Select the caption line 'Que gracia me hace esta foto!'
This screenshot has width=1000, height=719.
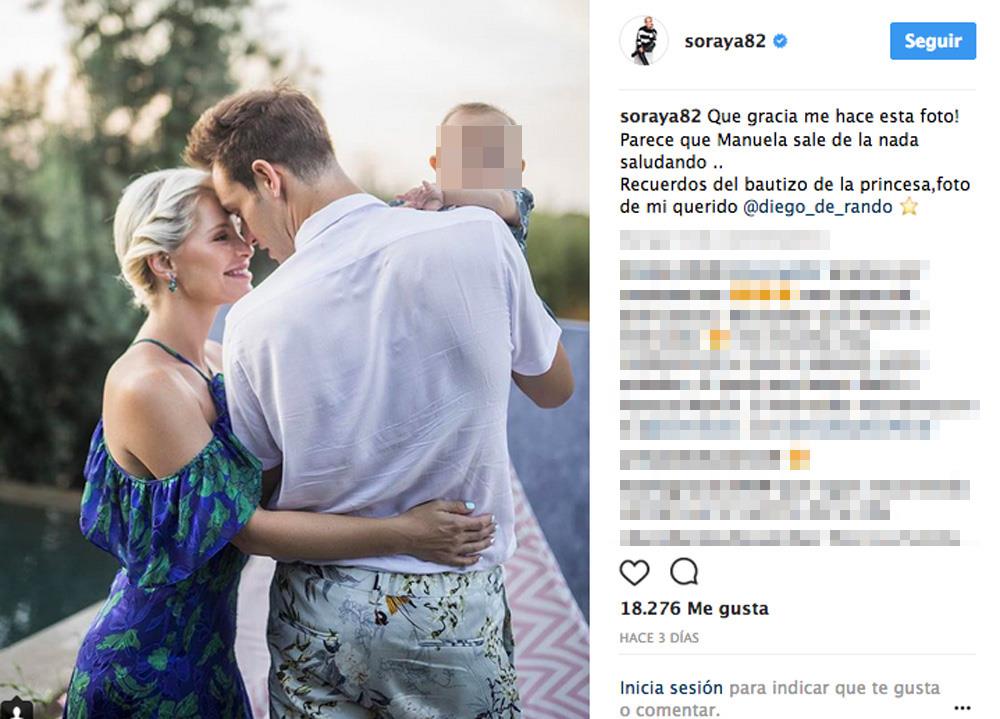(x=833, y=117)
